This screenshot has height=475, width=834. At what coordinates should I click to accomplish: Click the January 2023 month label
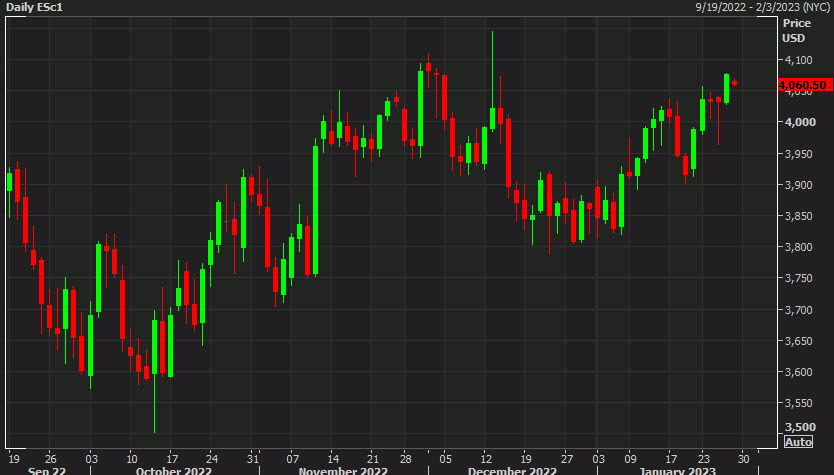(x=675, y=468)
